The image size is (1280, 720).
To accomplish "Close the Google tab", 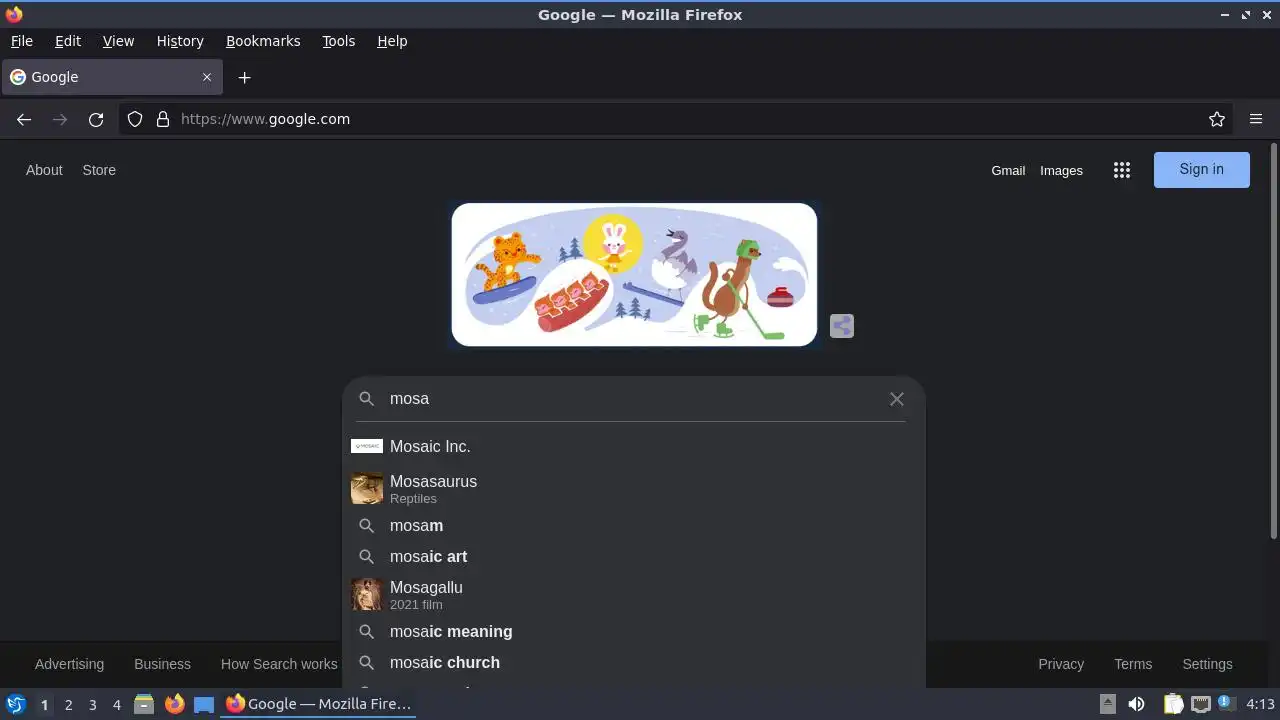I will tap(207, 77).
